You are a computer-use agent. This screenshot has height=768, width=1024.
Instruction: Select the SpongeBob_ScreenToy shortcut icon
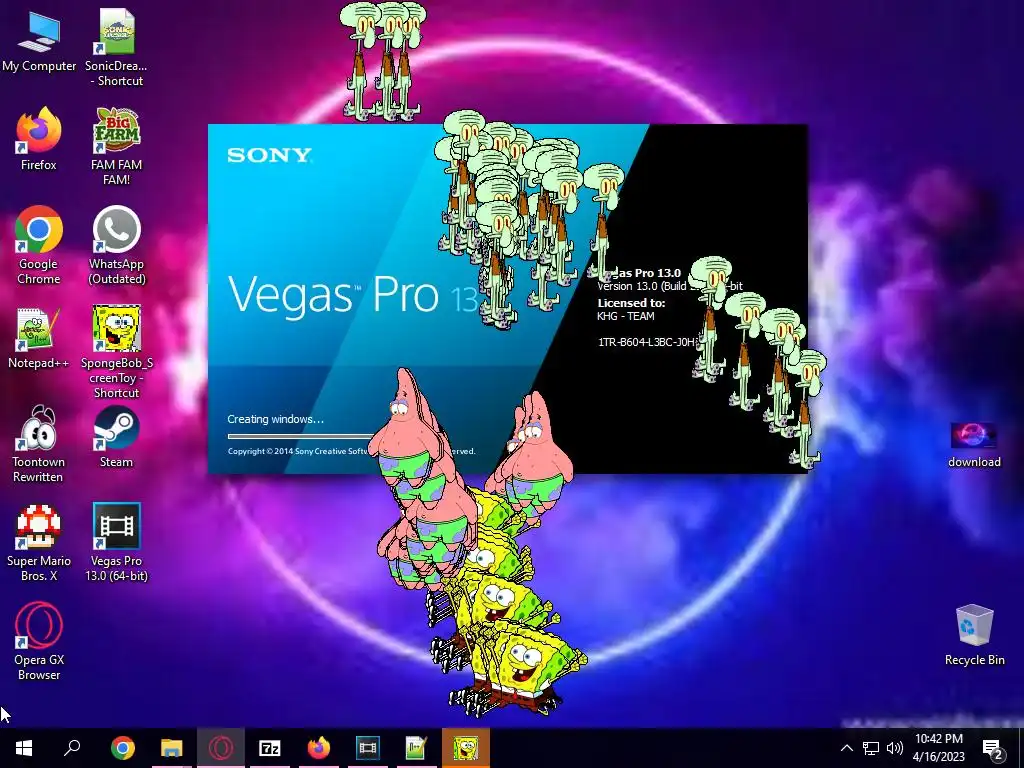click(116, 351)
